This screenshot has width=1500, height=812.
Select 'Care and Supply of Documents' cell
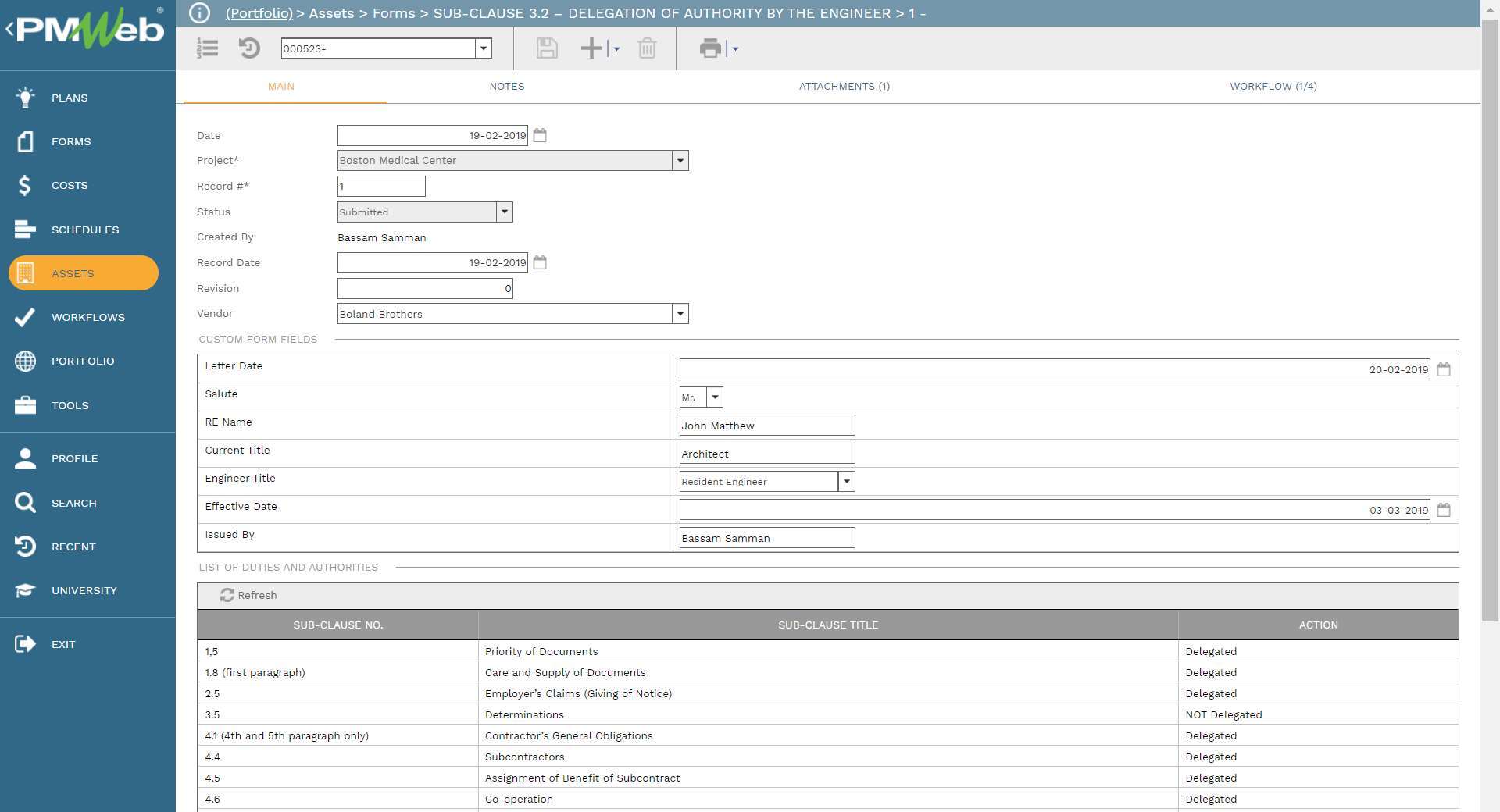coord(828,672)
